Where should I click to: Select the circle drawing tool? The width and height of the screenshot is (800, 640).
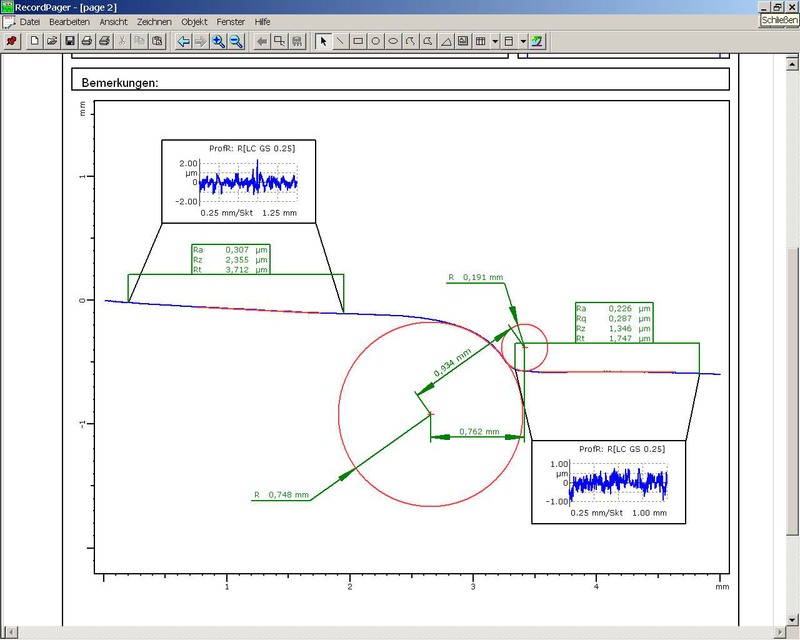[x=376, y=41]
